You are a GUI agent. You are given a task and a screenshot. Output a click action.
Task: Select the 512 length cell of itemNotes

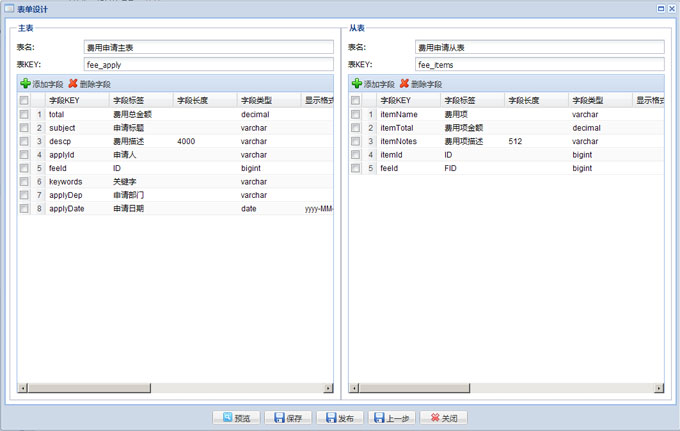coord(536,141)
